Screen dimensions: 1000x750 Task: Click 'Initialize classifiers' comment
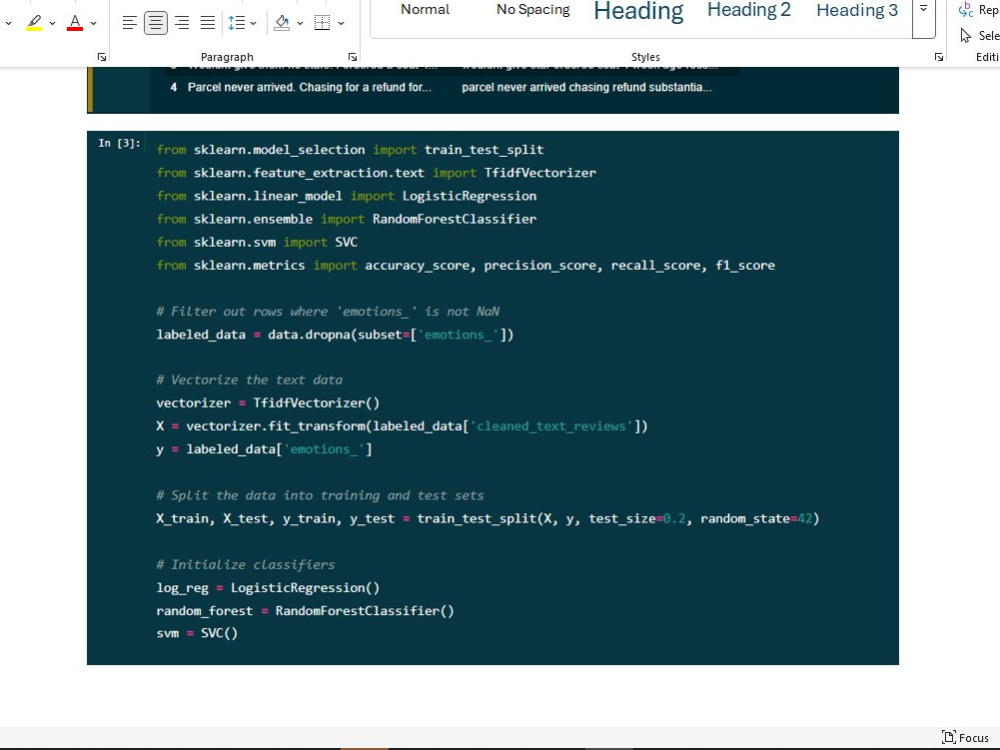pyautogui.click(x=246, y=564)
